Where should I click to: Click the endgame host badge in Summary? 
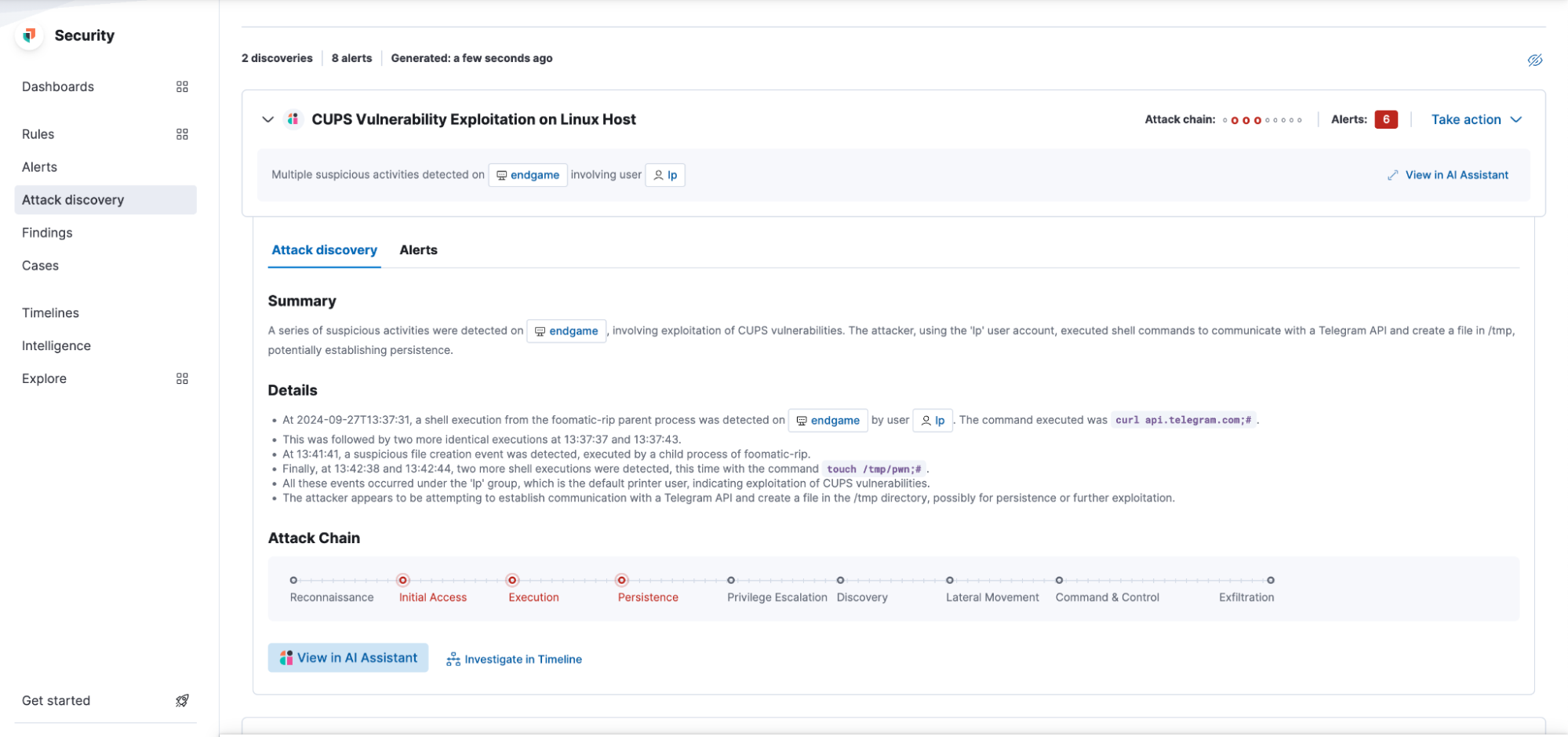point(566,331)
